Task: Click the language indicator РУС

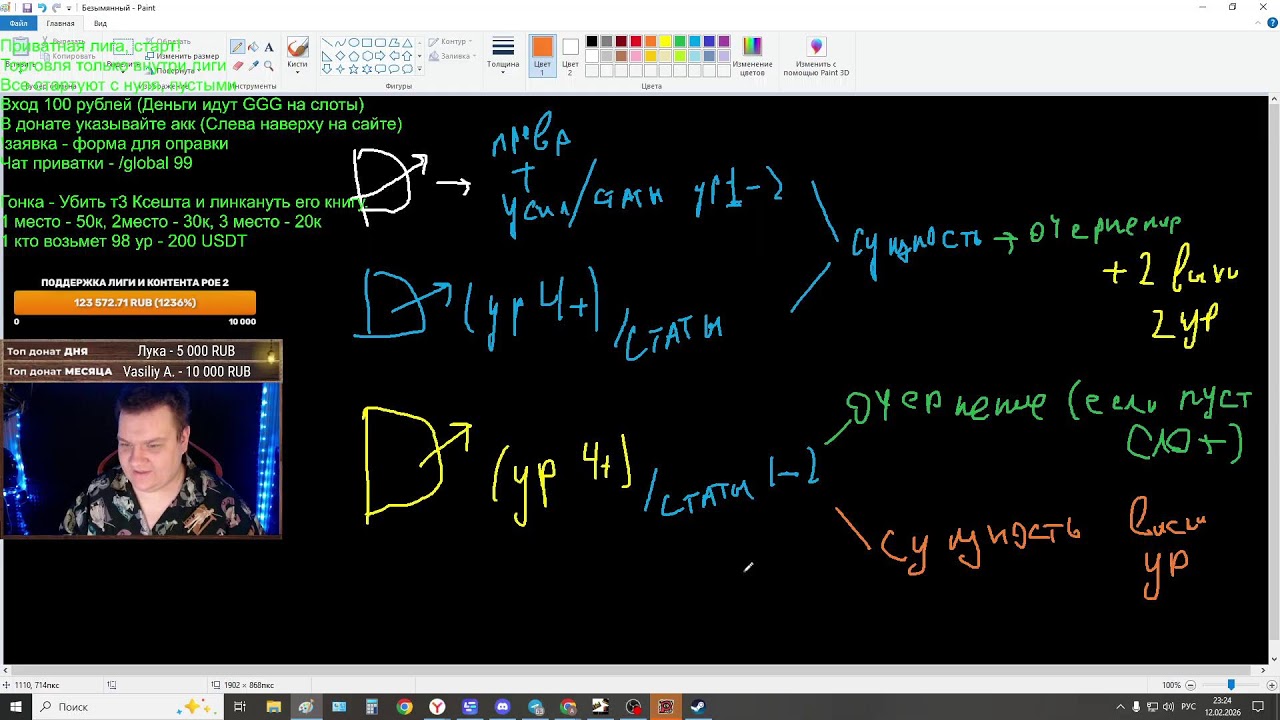Action: (1188, 707)
